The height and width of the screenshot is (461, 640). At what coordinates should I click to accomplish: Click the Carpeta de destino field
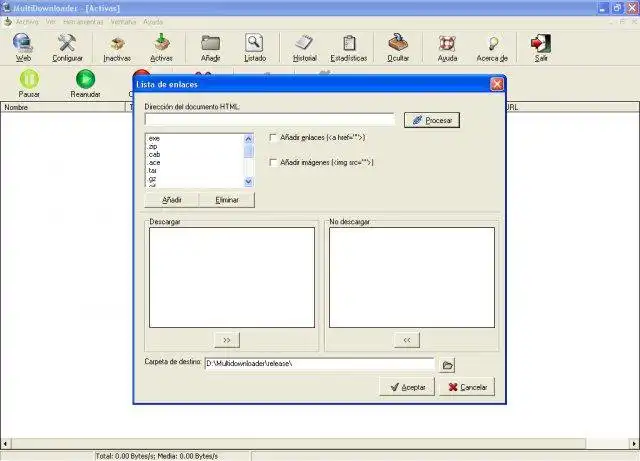tap(320, 363)
